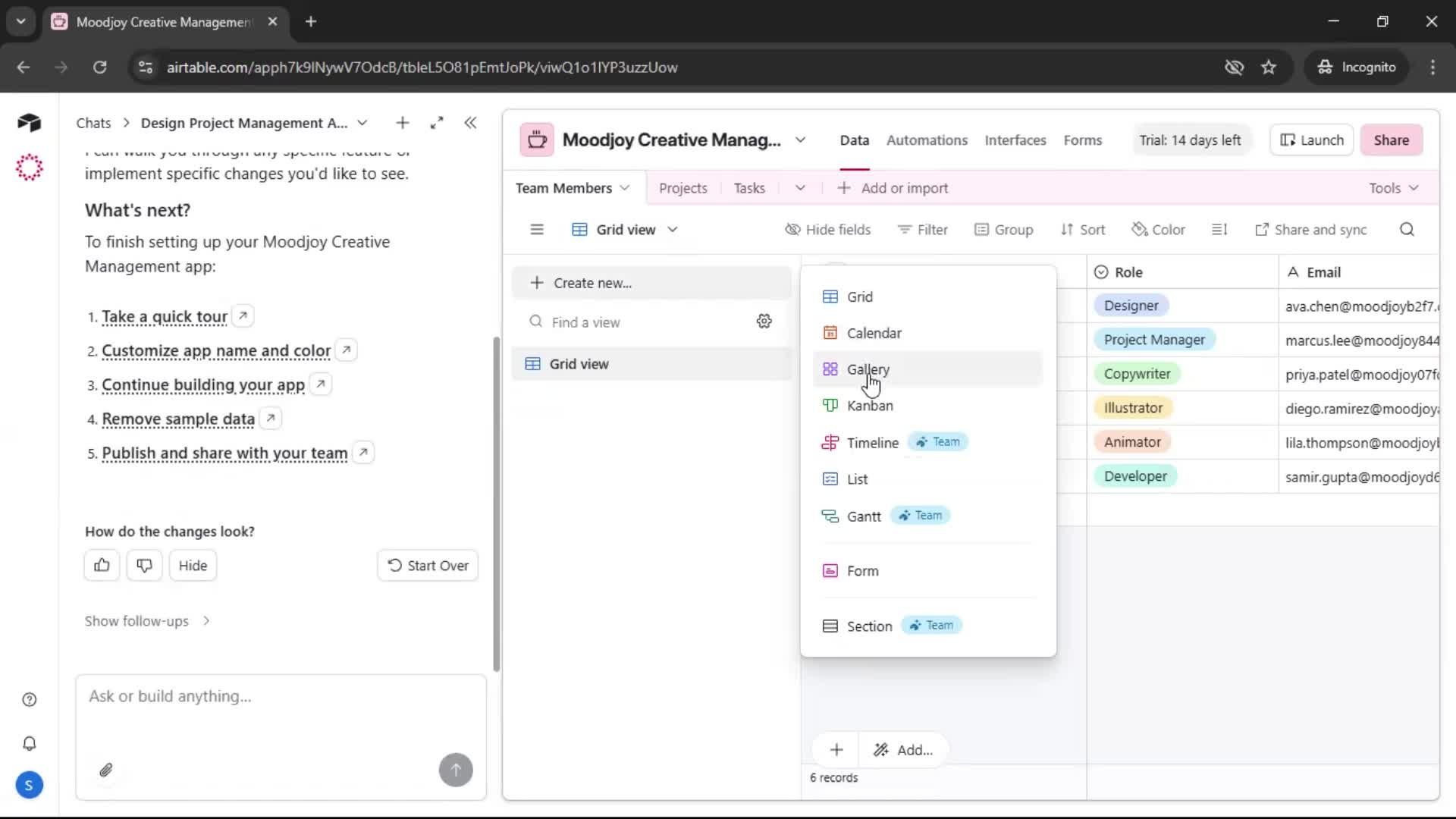The image size is (1456, 819).
Task: Open the user account avatar S
Action: (29, 785)
